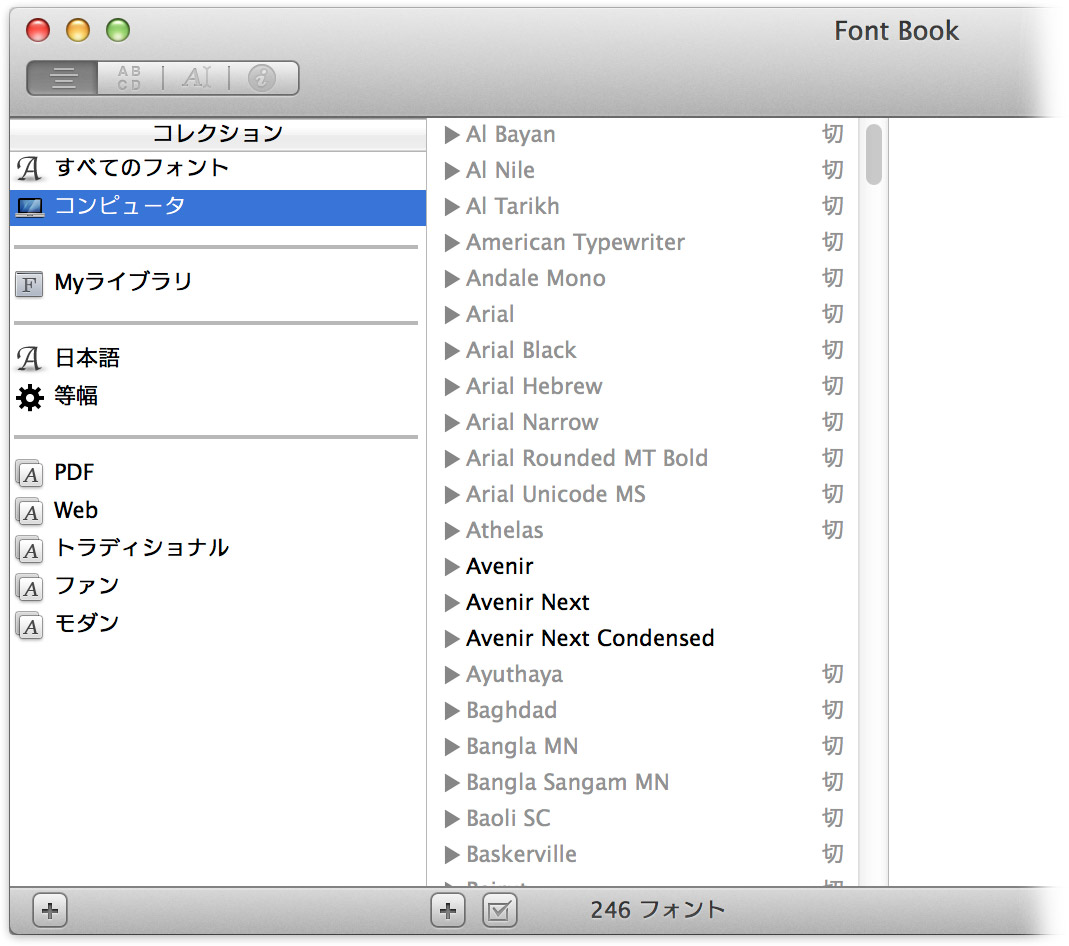The height and width of the screenshot is (946, 1069).
Task: Select the Avenir Next font name
Action: click(x=528, y=602)
